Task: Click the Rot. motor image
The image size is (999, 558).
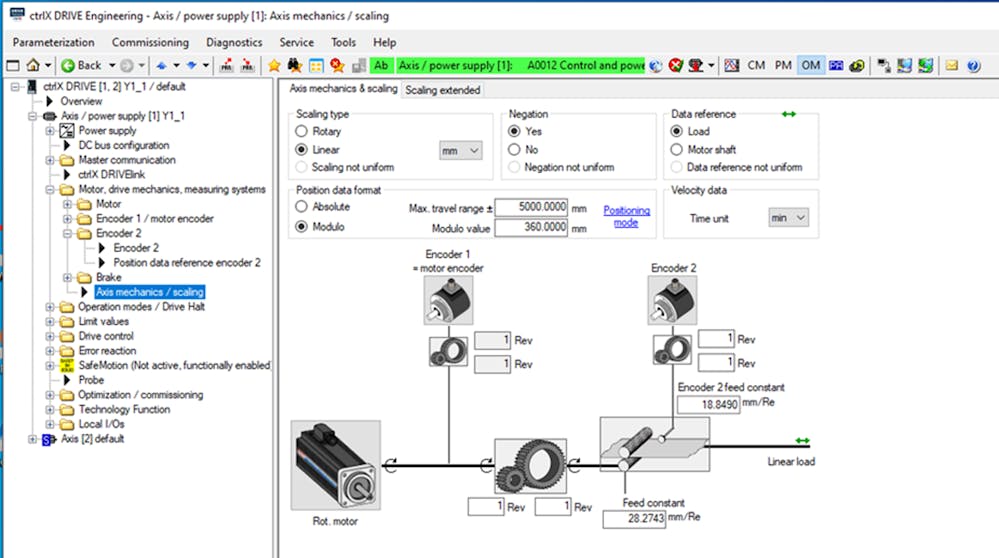Action: 336,465
